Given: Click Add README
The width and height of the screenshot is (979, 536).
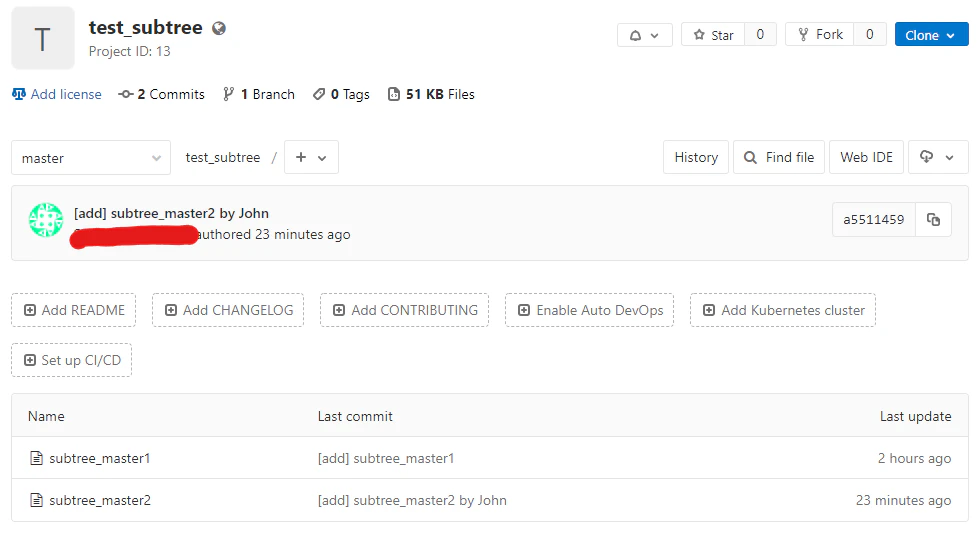Looking at the screenshot, I should [x=74, y=310].
